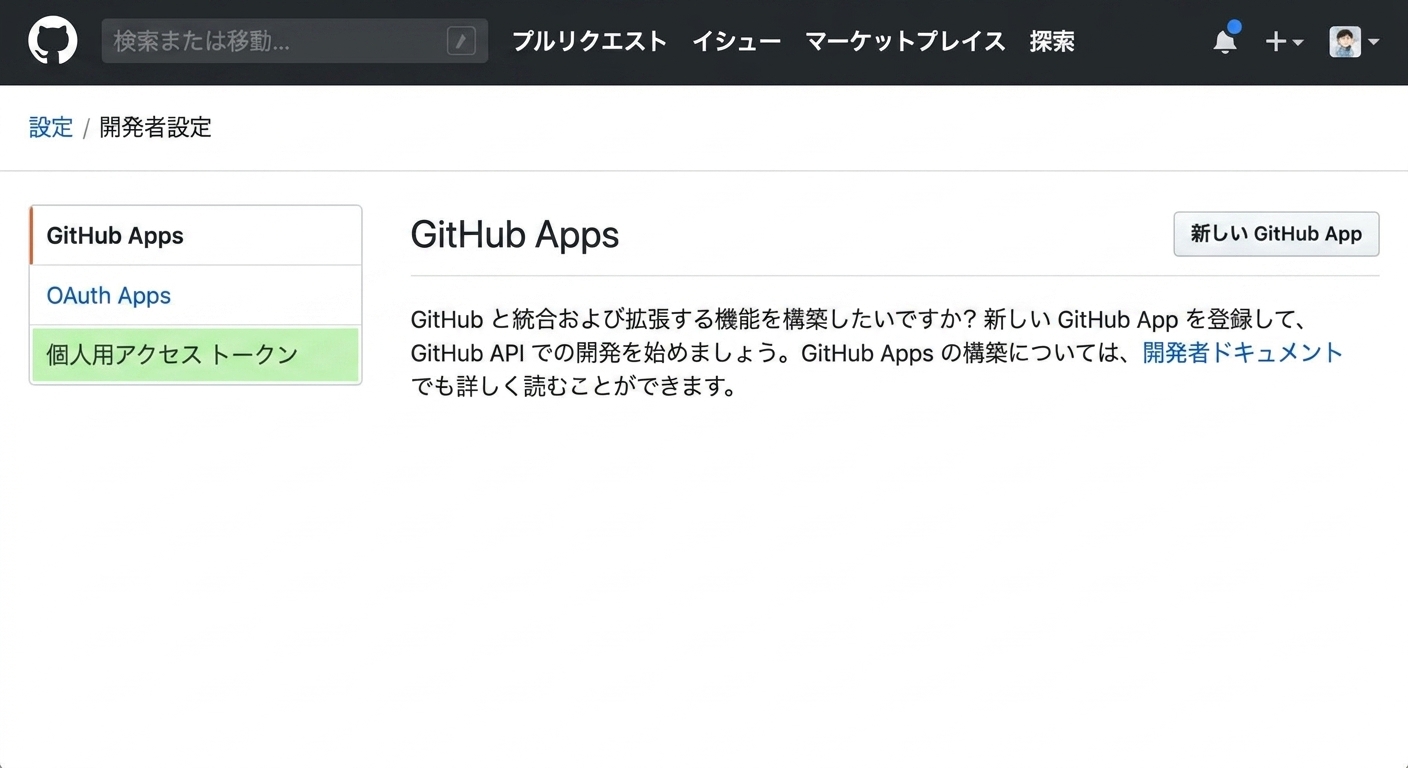The image size is (1408, 768).
Task: Open the user avatar menu
Action: click(1354, 42)
